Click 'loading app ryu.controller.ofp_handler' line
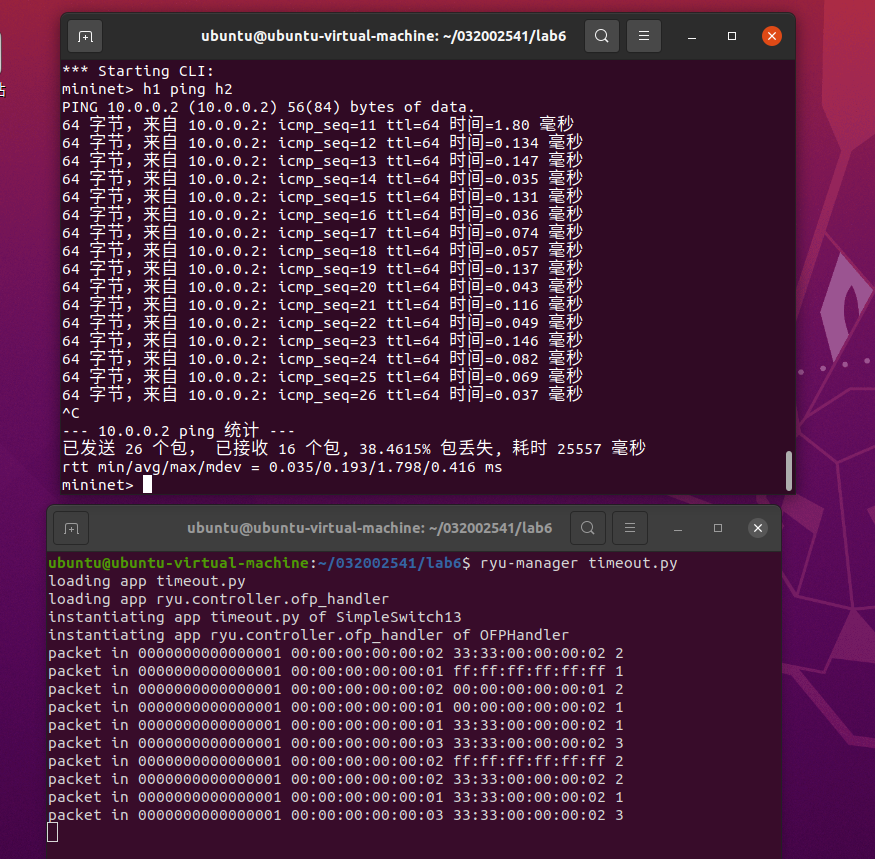875x859 pixels. click(218, 599)
